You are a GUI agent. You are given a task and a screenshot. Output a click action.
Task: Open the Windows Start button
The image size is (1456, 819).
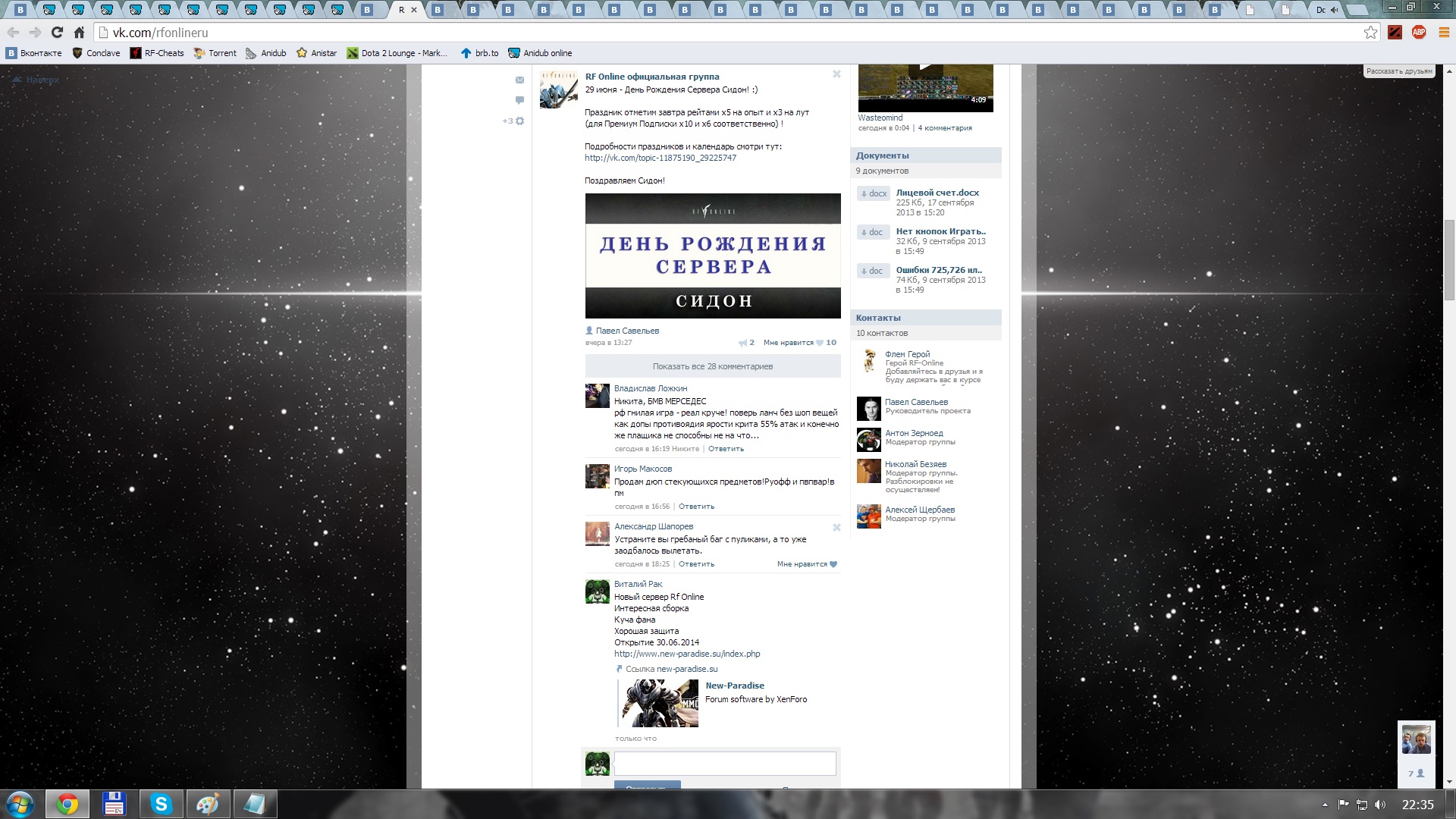click(x=20, y=804)
